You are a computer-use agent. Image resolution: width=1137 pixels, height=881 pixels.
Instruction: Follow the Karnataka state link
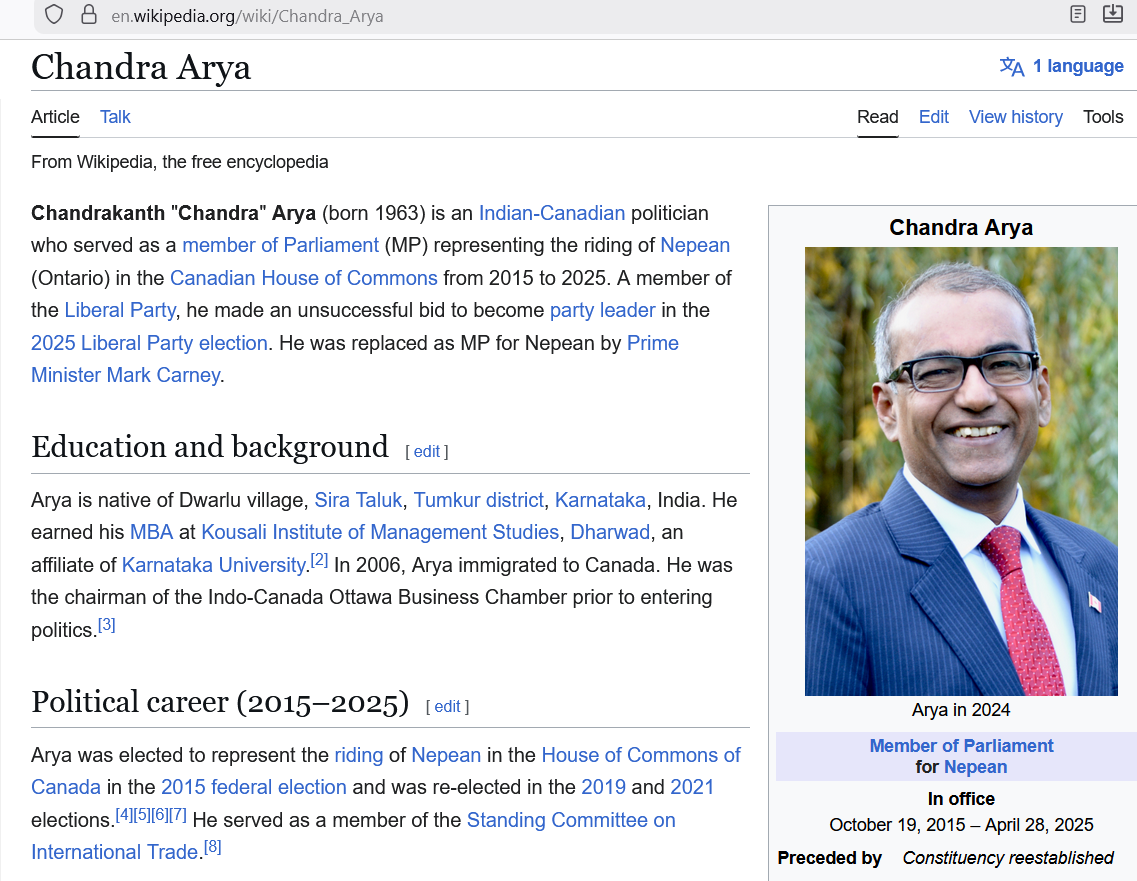coord(600,500)
